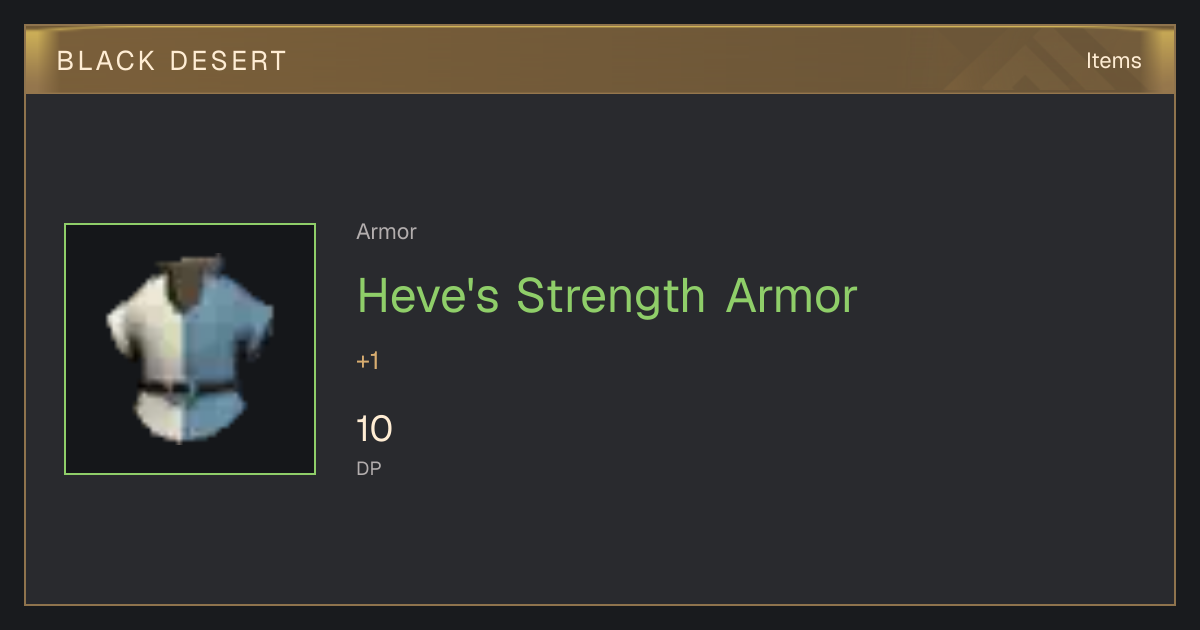Click the green word Armor in the title

click(792, 295)
